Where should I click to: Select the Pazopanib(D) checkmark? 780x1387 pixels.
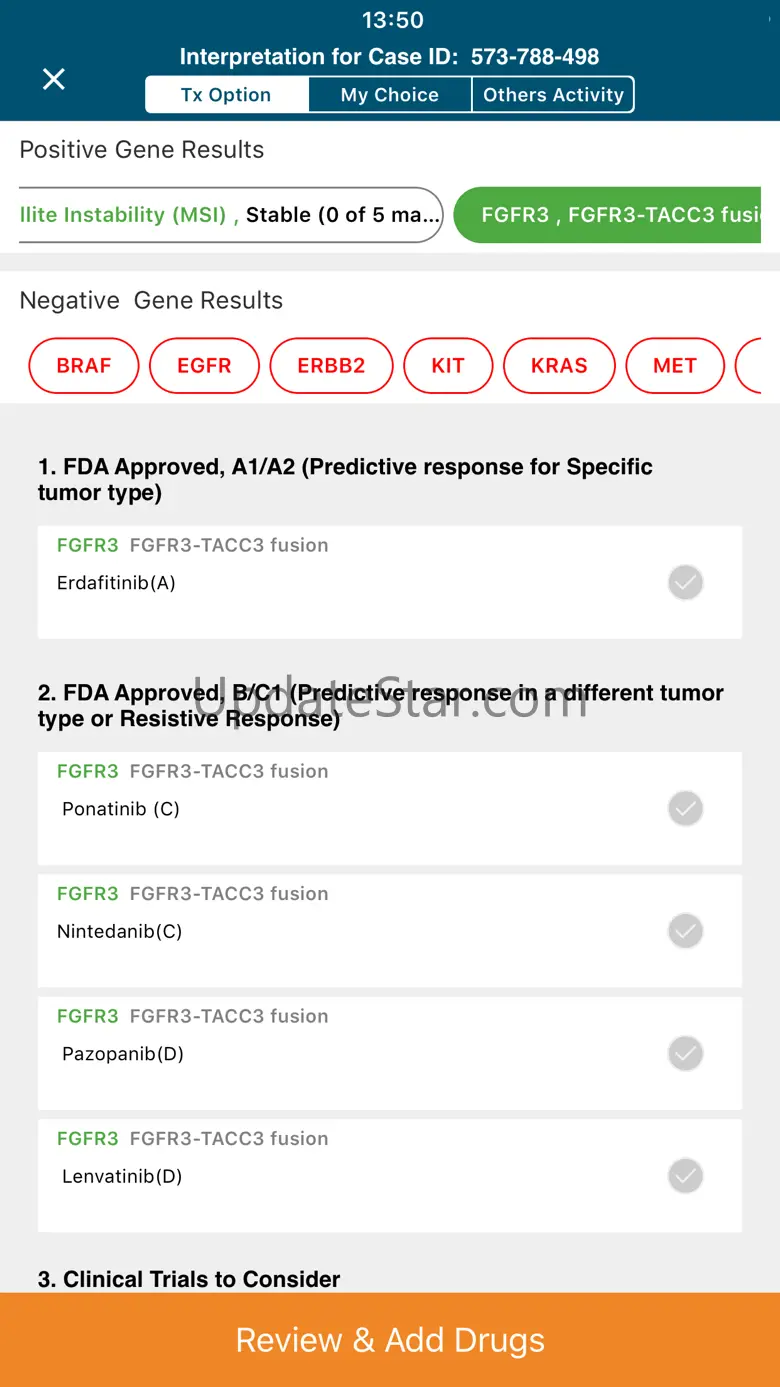685,1053
